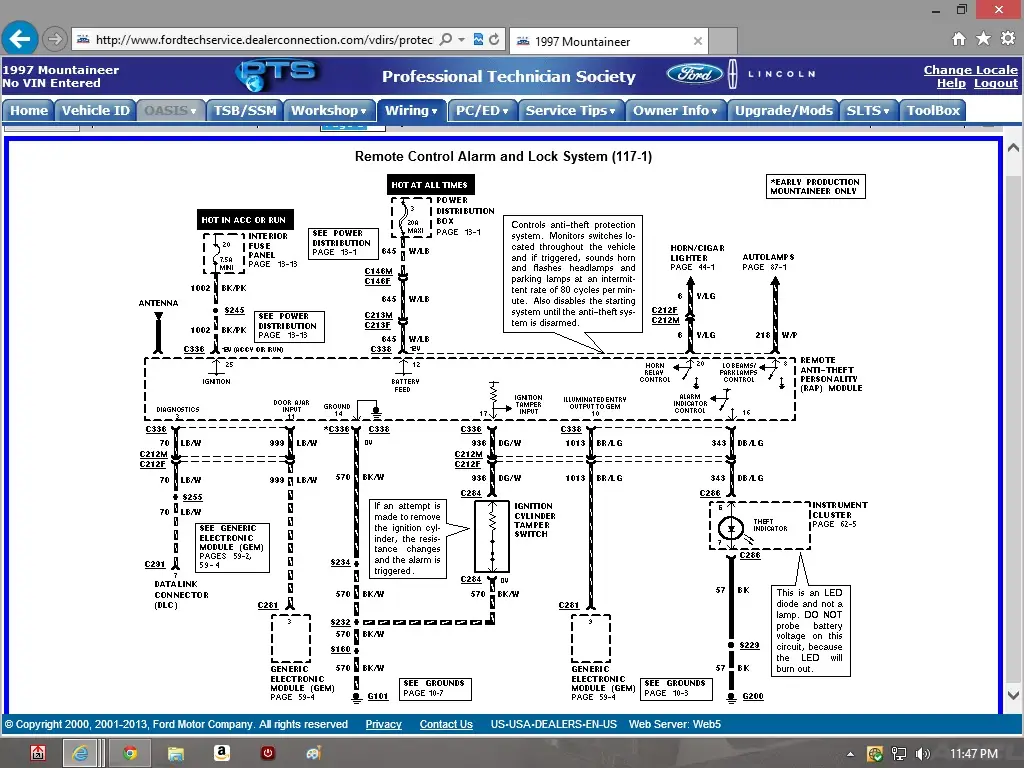The image size is (1024, 768).
Task: Click the search magnifier in address bar
Action: click(445, 40)
